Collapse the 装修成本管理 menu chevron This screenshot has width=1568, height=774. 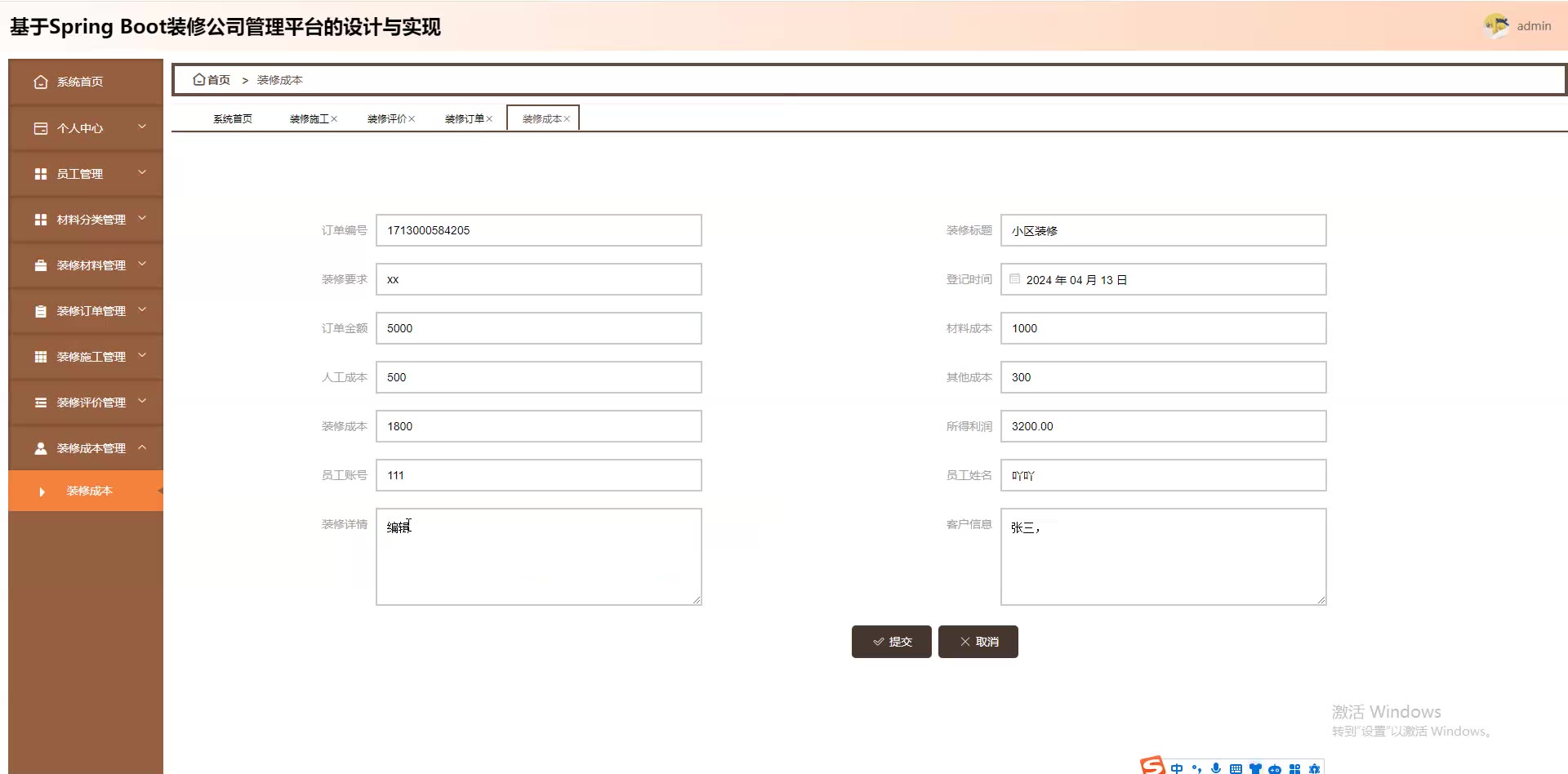pos(142,447)
